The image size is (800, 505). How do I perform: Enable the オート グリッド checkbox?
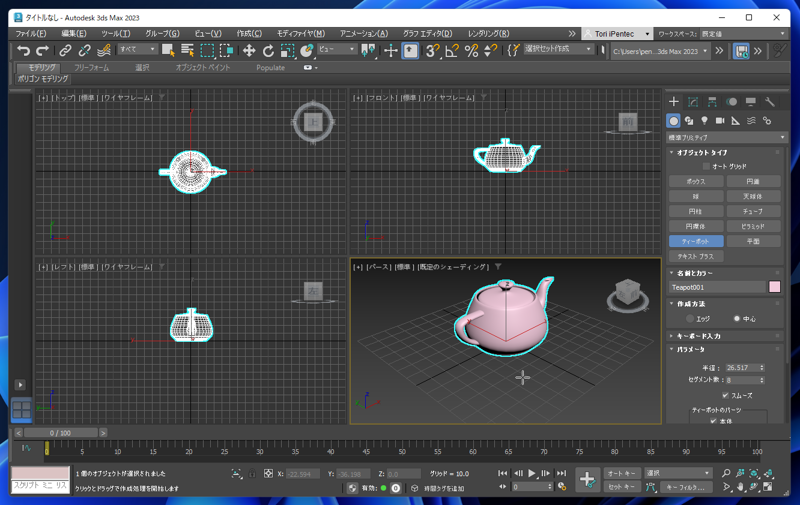point(706,166)
